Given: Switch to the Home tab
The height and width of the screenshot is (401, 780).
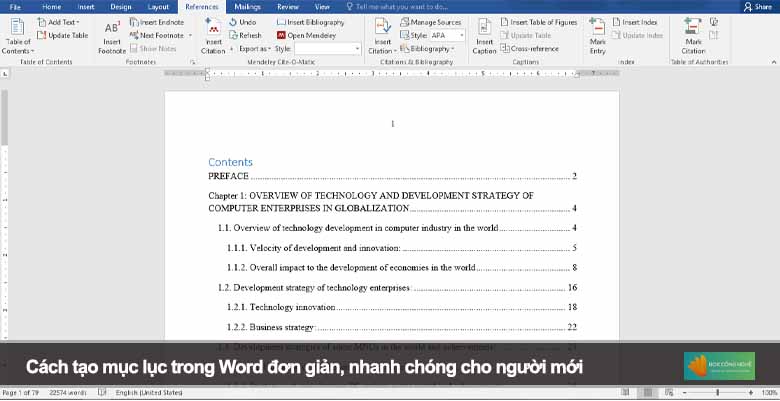Looking at the screenshot, I should [x=52, y=7].
